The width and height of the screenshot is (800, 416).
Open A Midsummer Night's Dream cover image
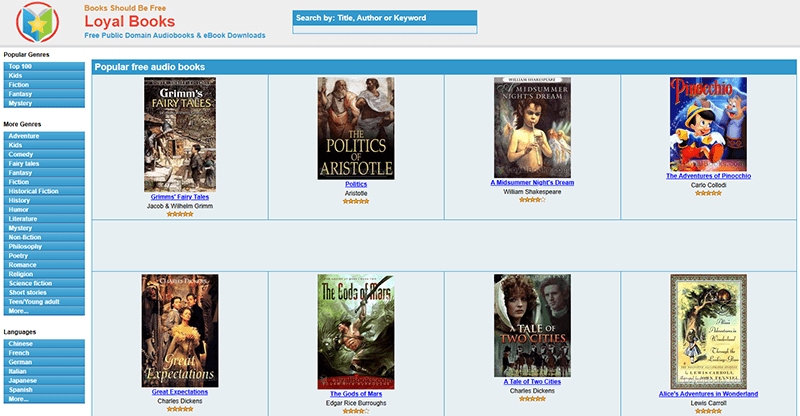(532, 128)
